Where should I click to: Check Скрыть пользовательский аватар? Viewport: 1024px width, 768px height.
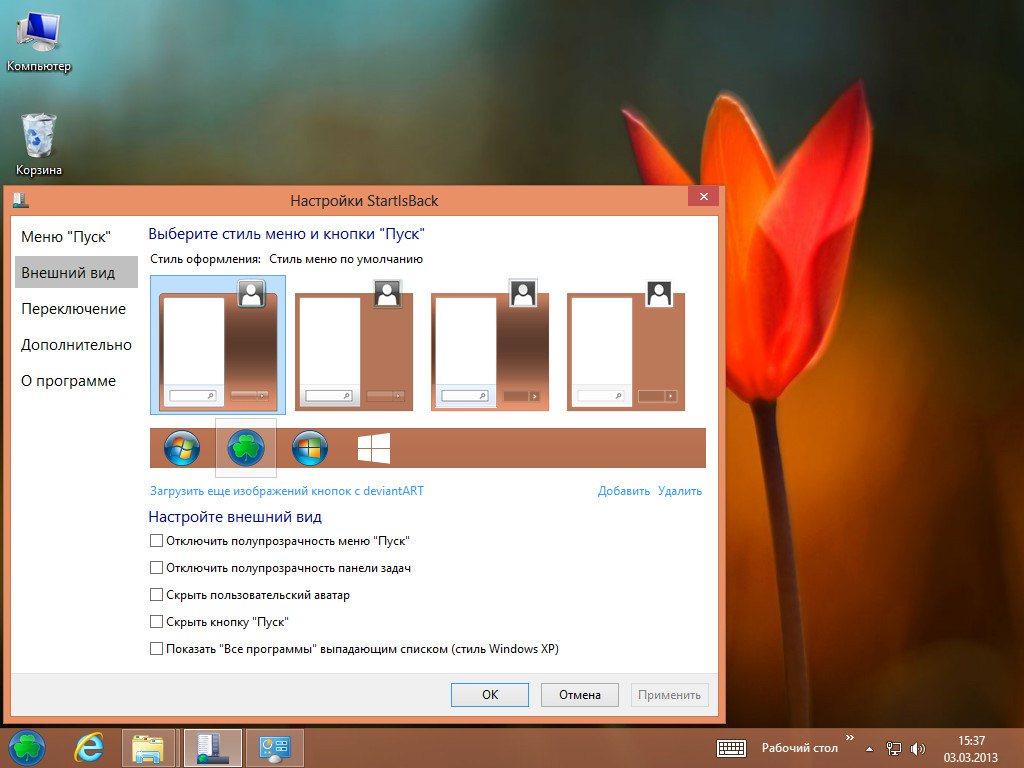pos(156,594)
